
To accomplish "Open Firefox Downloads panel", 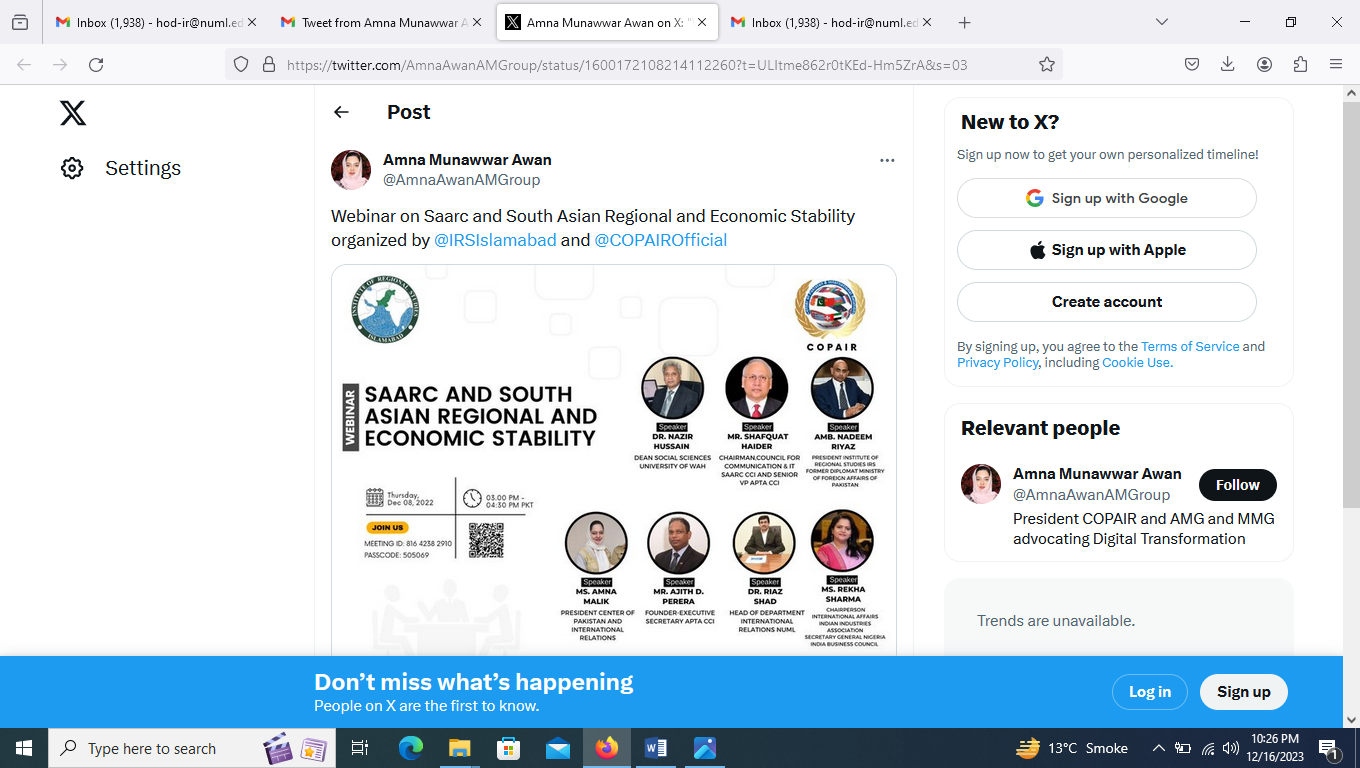I will [1228, 64].
